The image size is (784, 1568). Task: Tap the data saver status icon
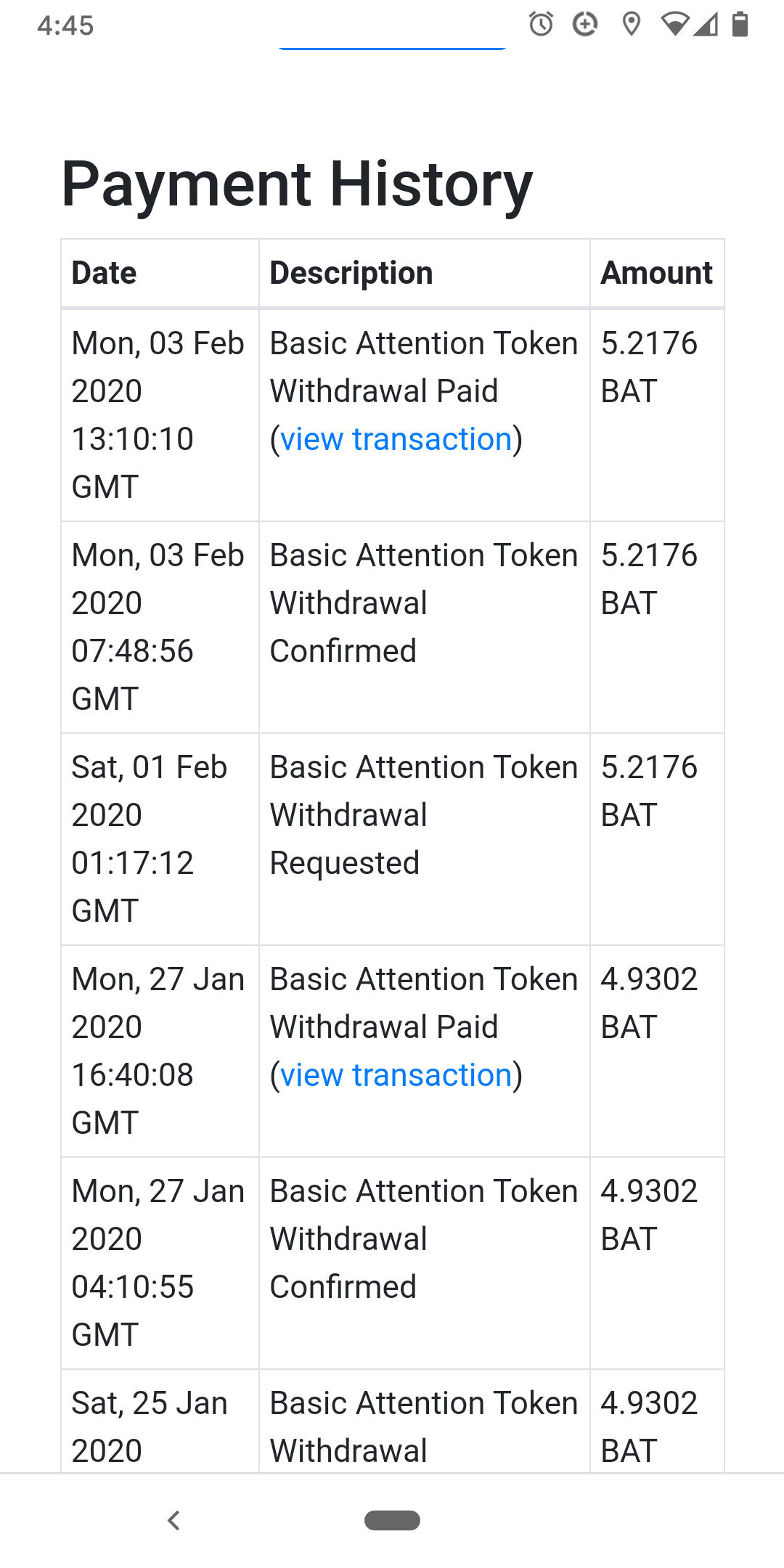(x=585, y=25)
